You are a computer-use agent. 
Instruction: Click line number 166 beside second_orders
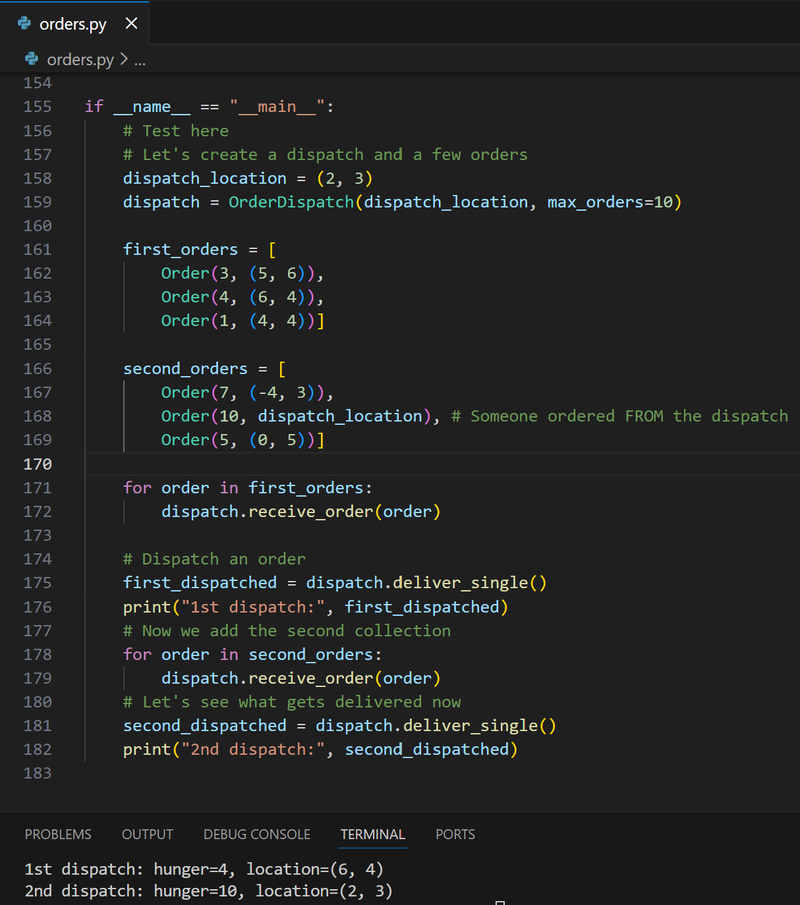point(36,369)
